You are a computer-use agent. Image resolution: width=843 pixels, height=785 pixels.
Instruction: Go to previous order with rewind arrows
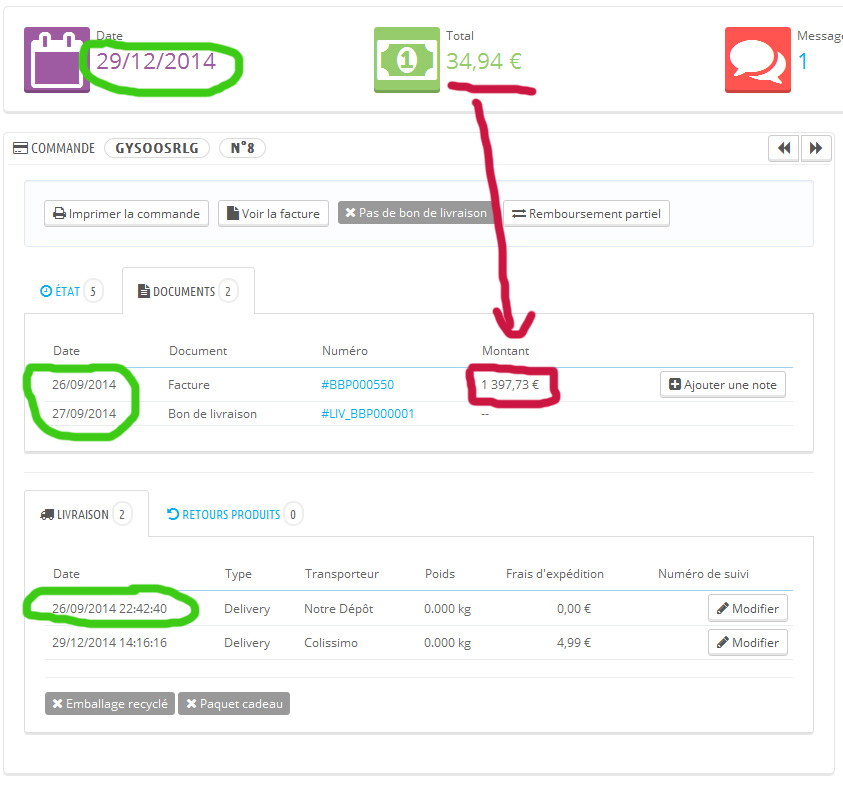coord(784,148)
